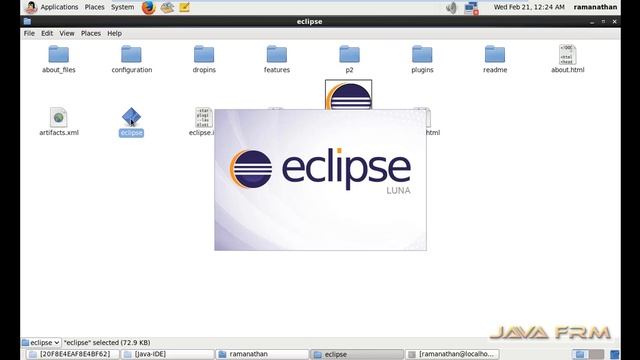Select the Eclipse logo image file icon
This screenshot has height=360, width=640.
point(349,95)
